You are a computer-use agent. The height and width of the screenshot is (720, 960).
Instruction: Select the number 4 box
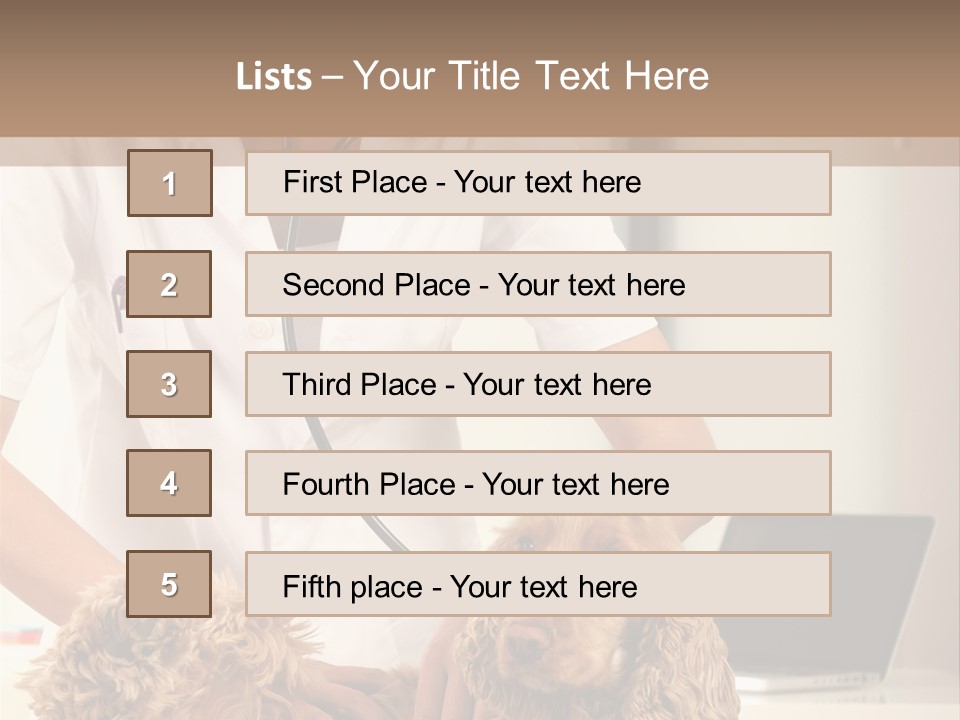point(170,483)
